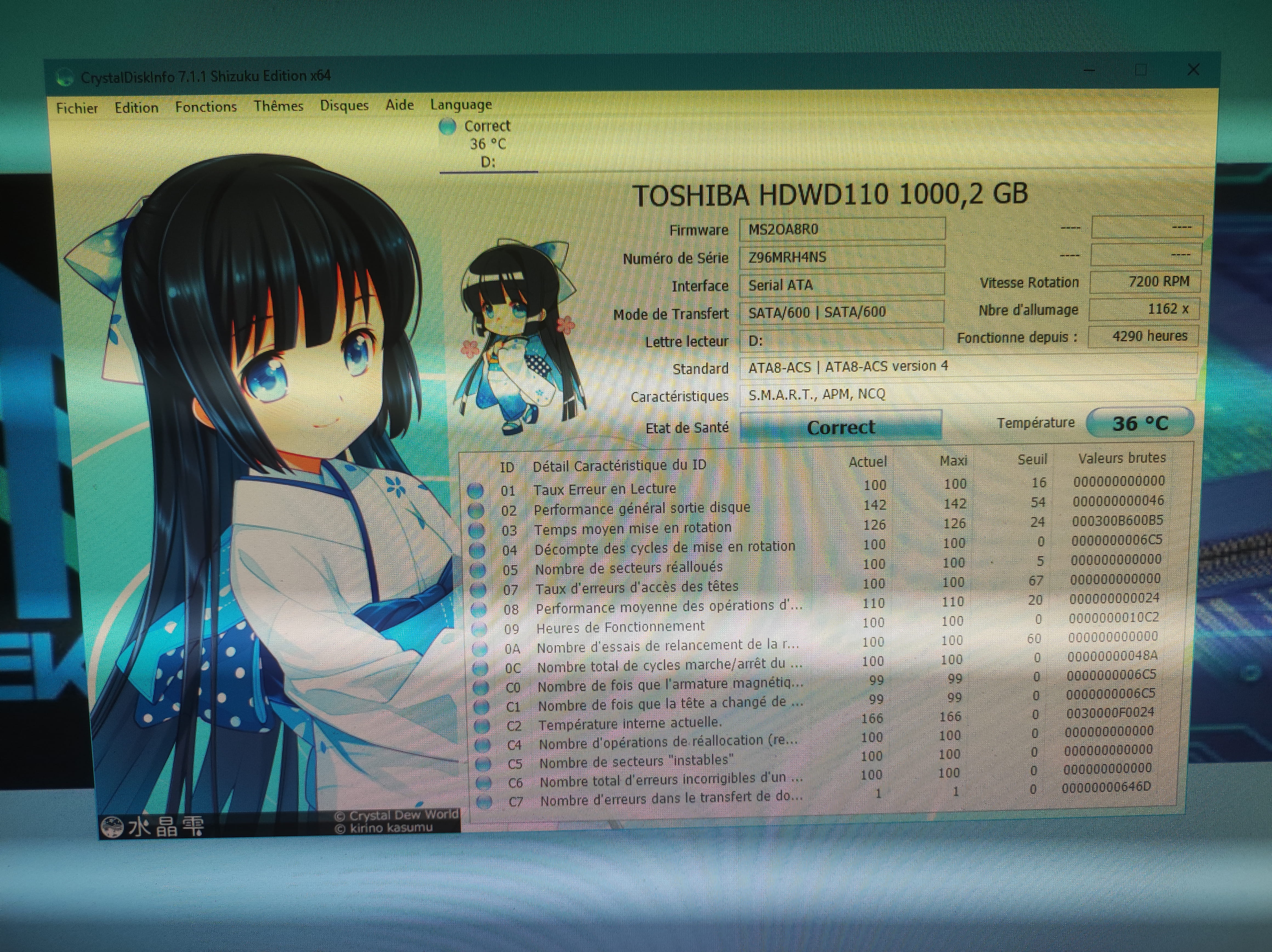Click the Interface field Serial ATA
Image resolution: width=1272 pixels, height=952 pixels.
coord(842,284)
